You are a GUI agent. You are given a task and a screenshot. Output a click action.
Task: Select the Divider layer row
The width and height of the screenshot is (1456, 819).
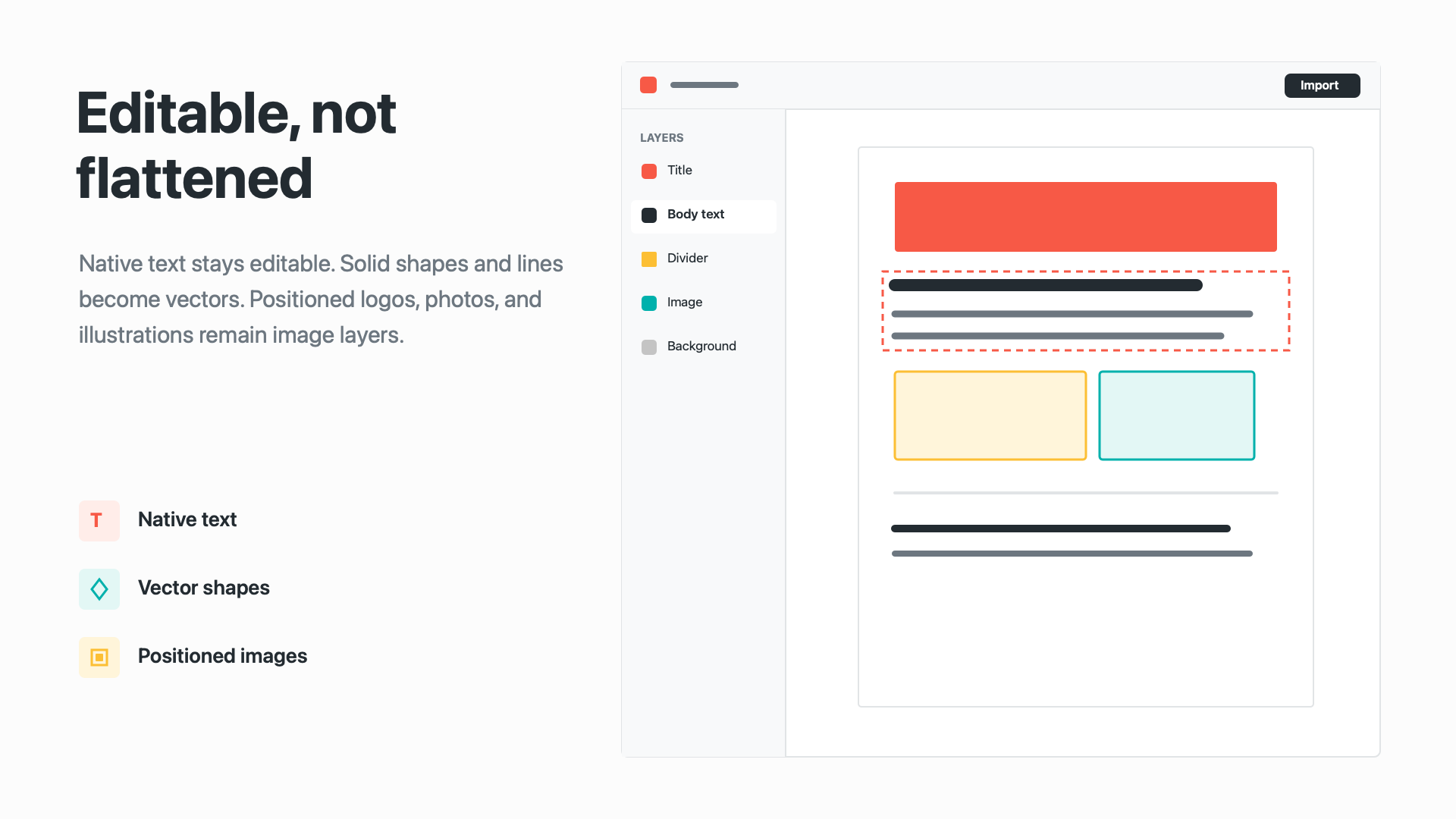(x=703, y=259)
